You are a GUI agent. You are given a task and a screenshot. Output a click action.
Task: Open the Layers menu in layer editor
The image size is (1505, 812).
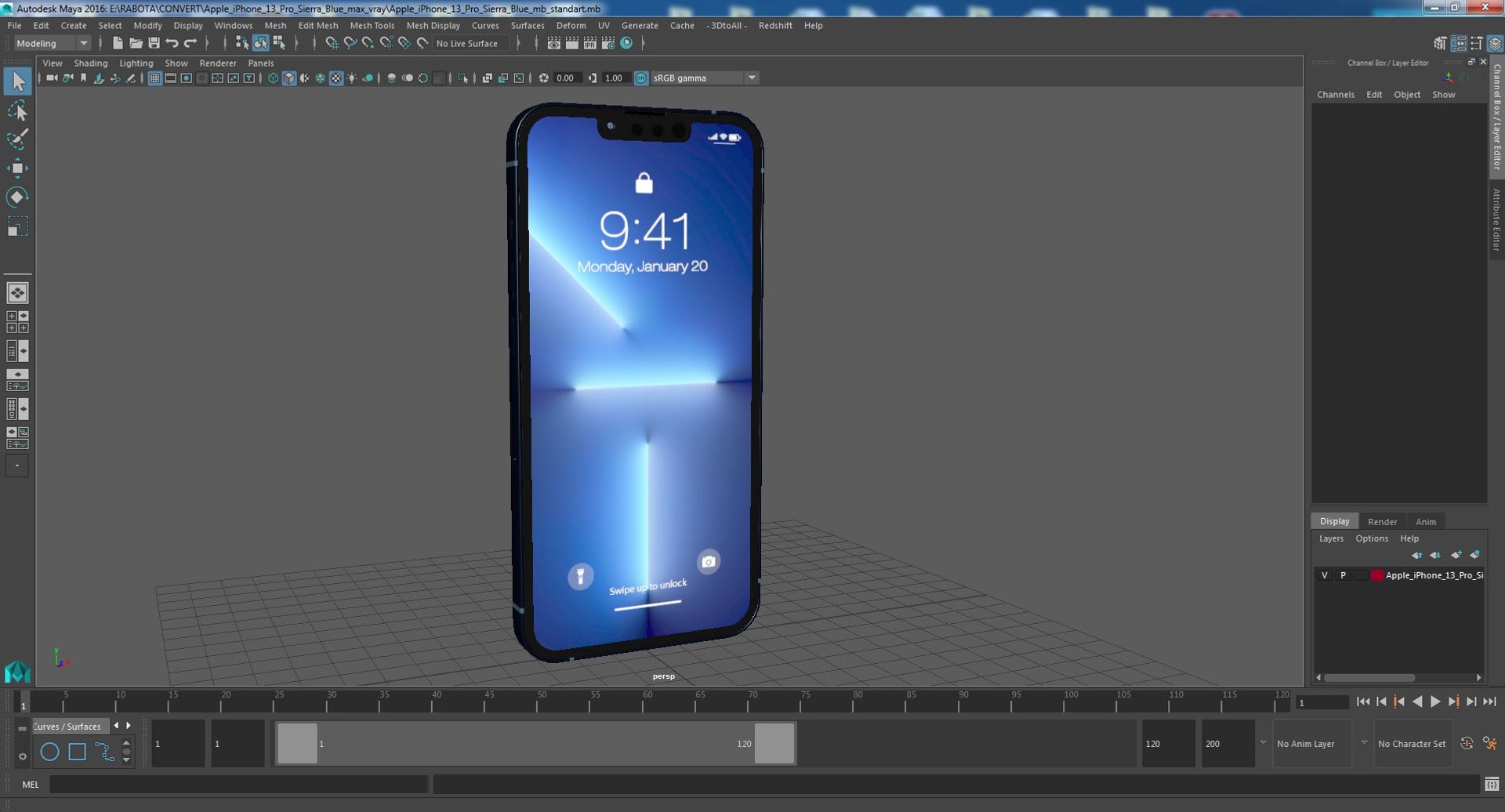click(1330, 539)
